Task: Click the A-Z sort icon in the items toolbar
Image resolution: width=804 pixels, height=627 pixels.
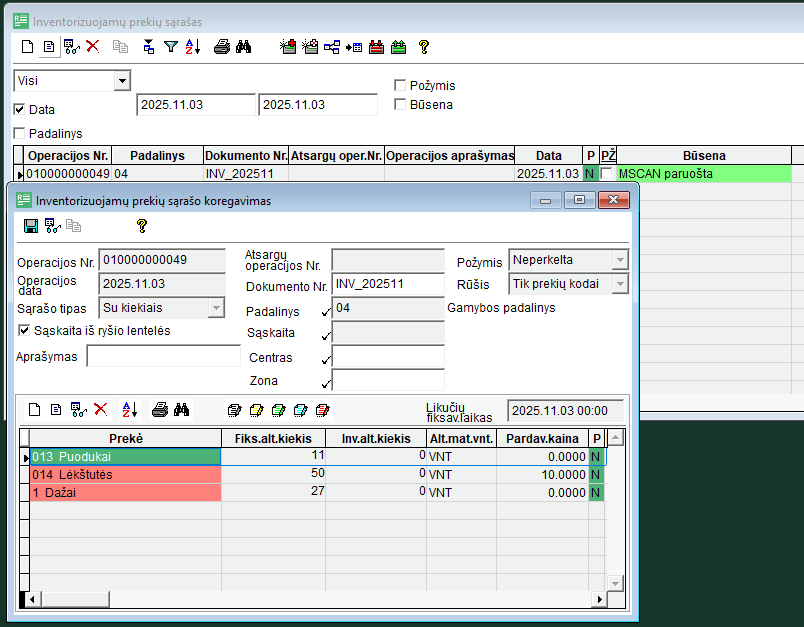Action: pos(130,410)
